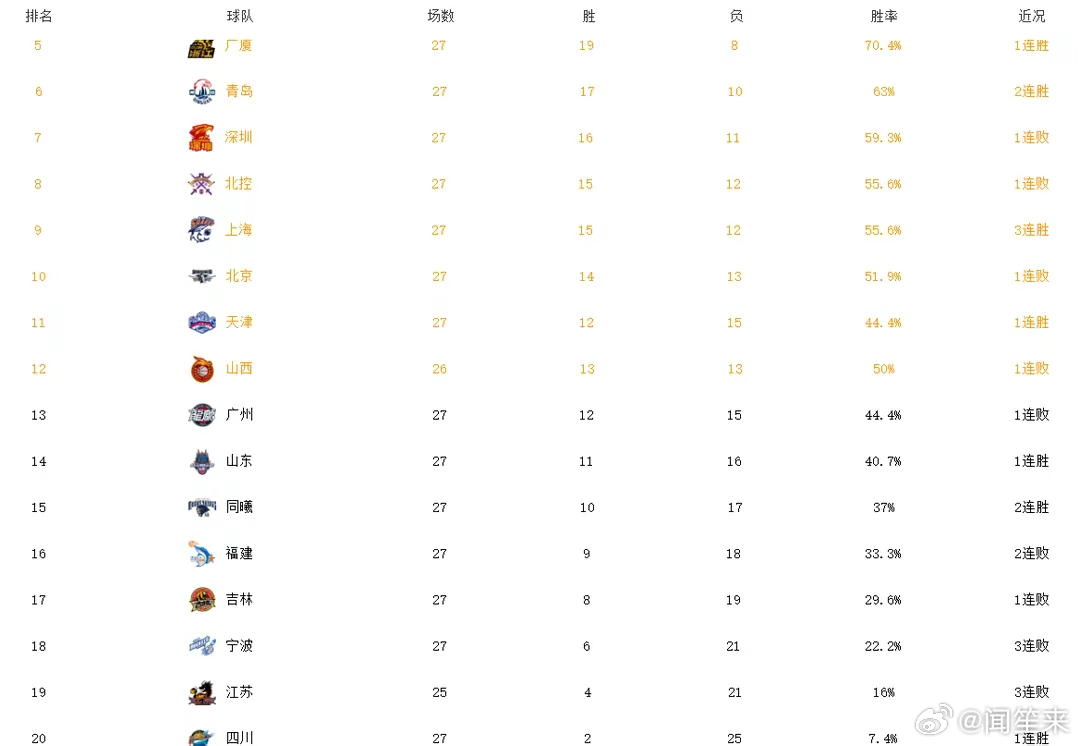Image resolution: width=1080 pixels, height=746 pixels.
Task: Click the 宁波 team name link
Action: [239, 645]
